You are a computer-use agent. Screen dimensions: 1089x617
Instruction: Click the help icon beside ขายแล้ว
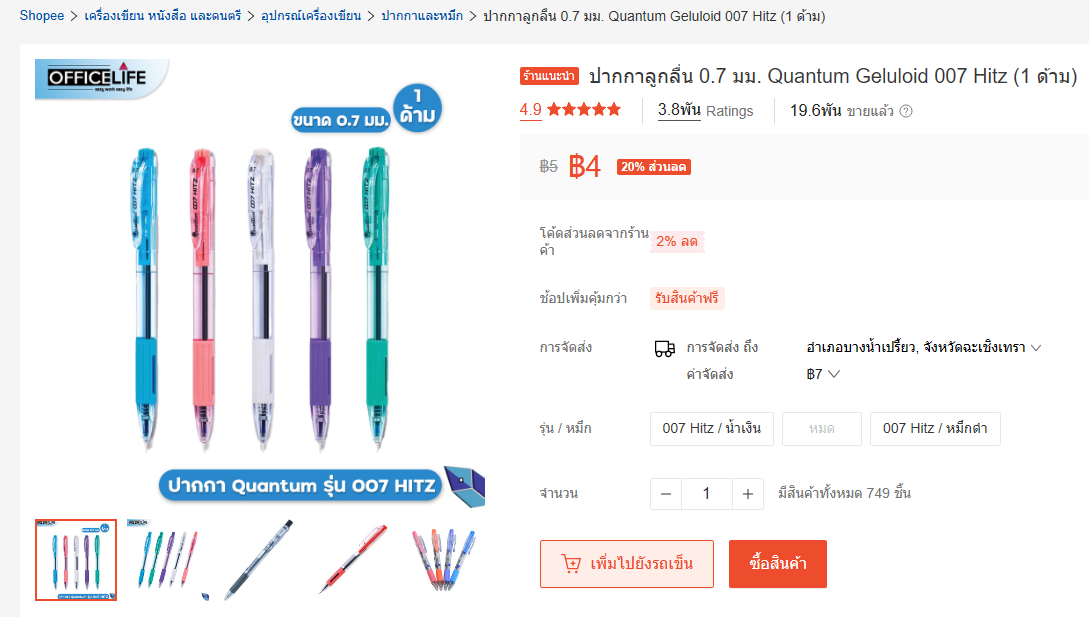tap(906, 111)
